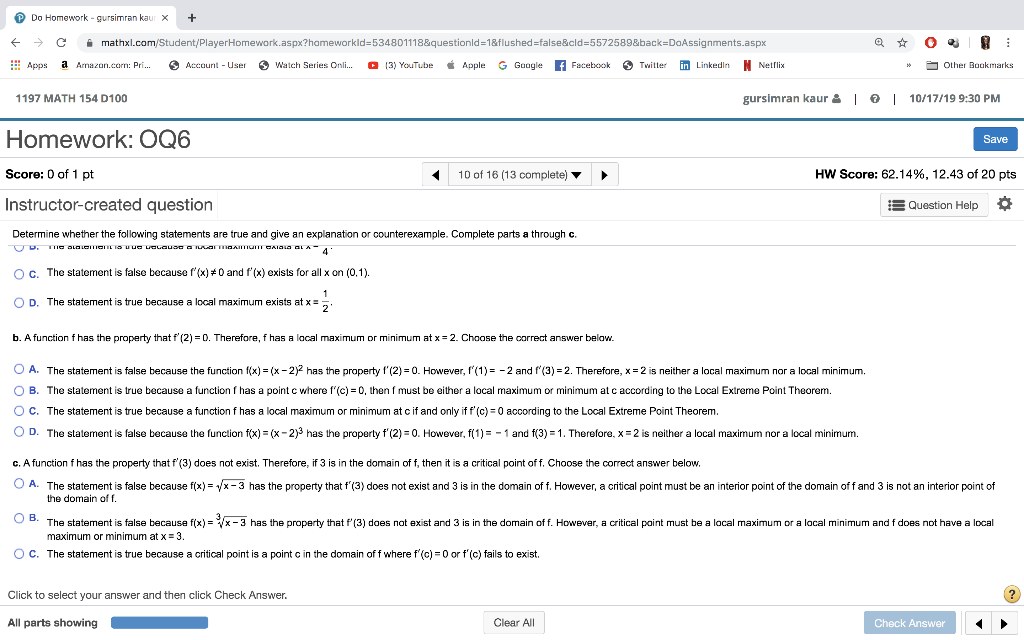
Task: Click the bottom-right next arrow button
Action: [x=1004, y=624]
